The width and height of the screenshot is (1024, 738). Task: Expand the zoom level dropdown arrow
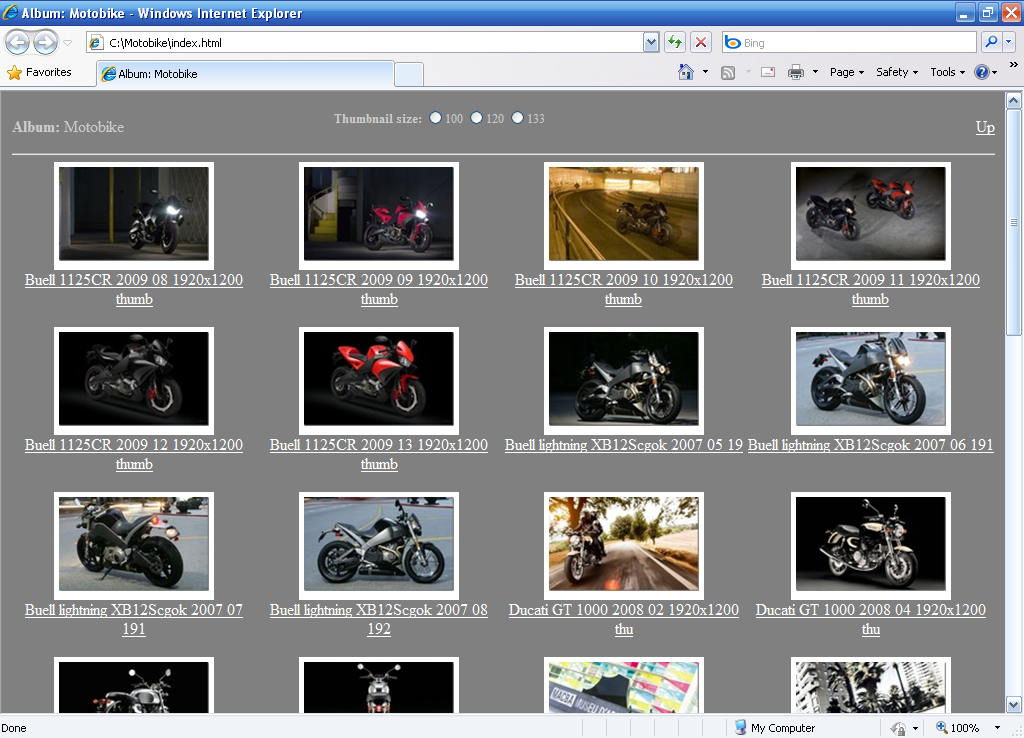pos(997,728)
